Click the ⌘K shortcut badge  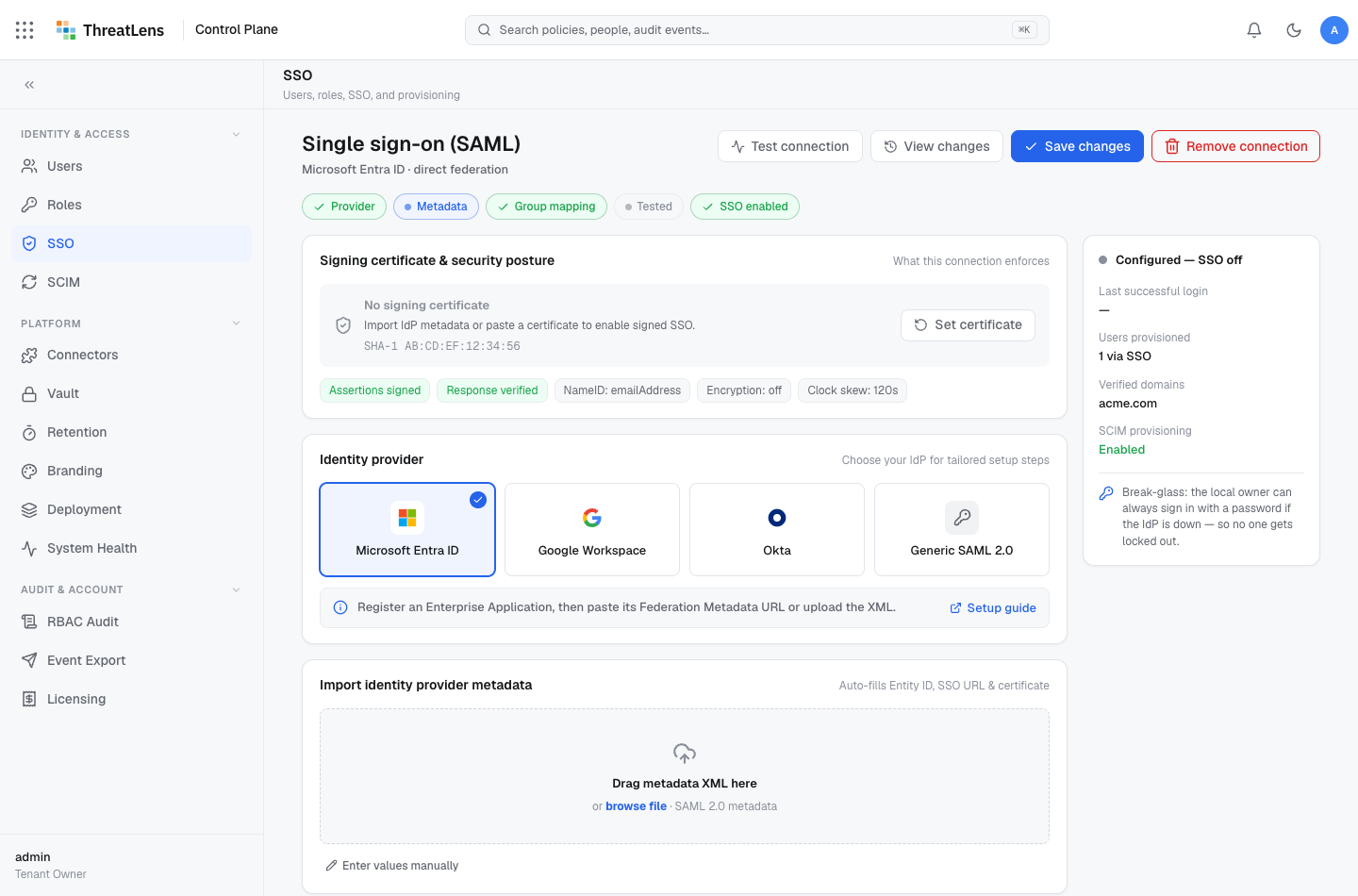(1024, 30)
